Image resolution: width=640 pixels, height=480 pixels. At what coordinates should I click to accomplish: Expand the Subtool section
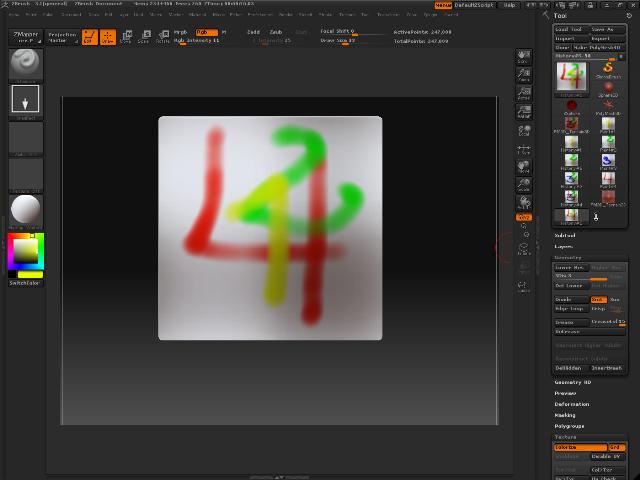click(x=565, y=236)
